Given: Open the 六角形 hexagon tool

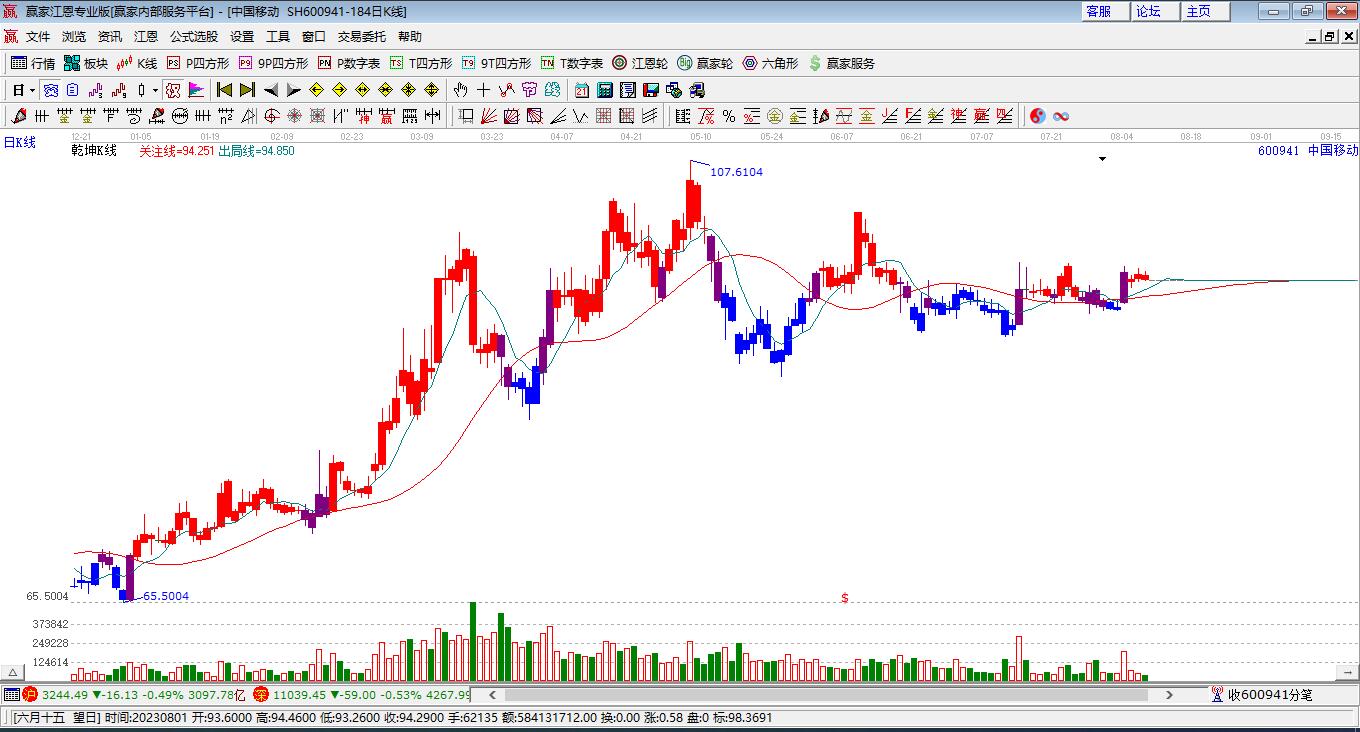Looking at the screenshot, I should (x=770, y=63).
